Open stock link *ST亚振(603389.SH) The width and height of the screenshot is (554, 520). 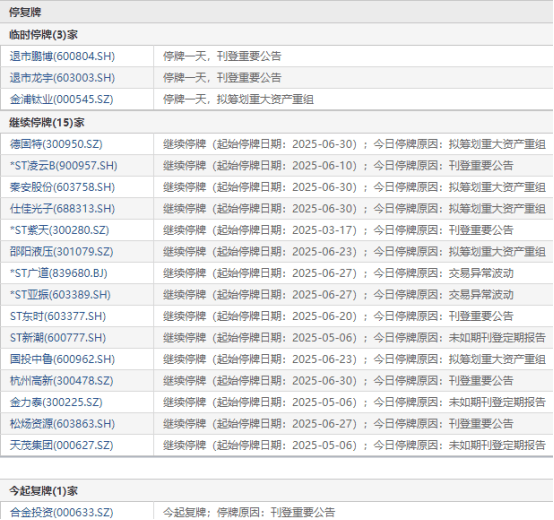[60, 295]
